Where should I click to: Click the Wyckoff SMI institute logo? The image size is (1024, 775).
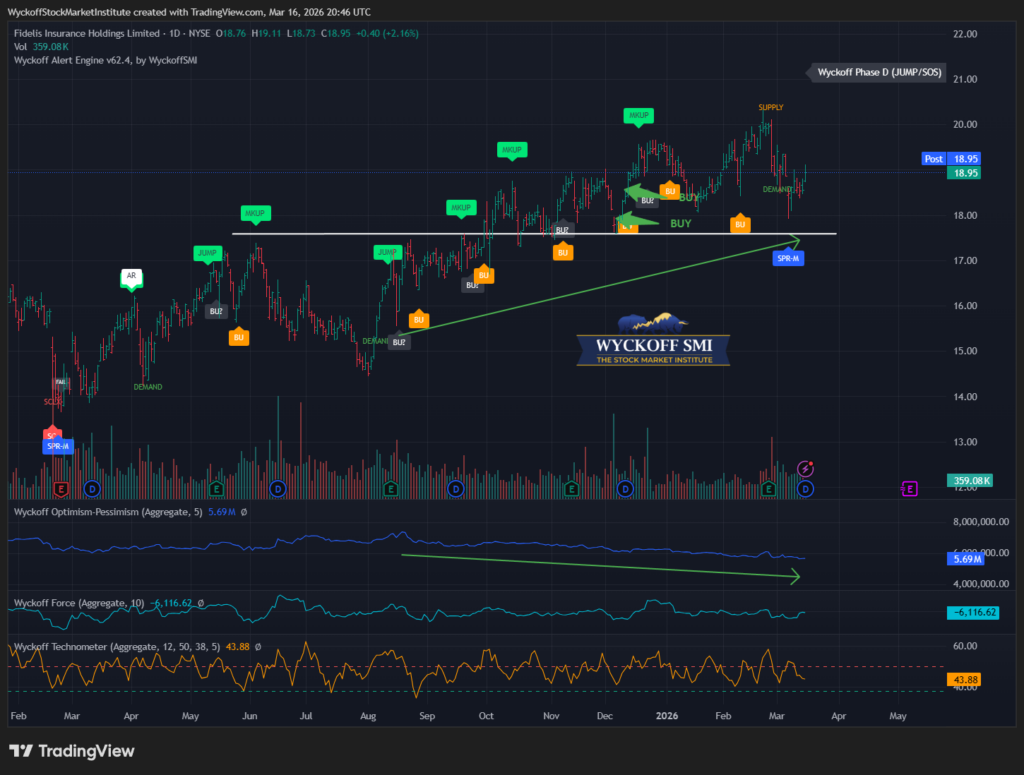[654, 339]
